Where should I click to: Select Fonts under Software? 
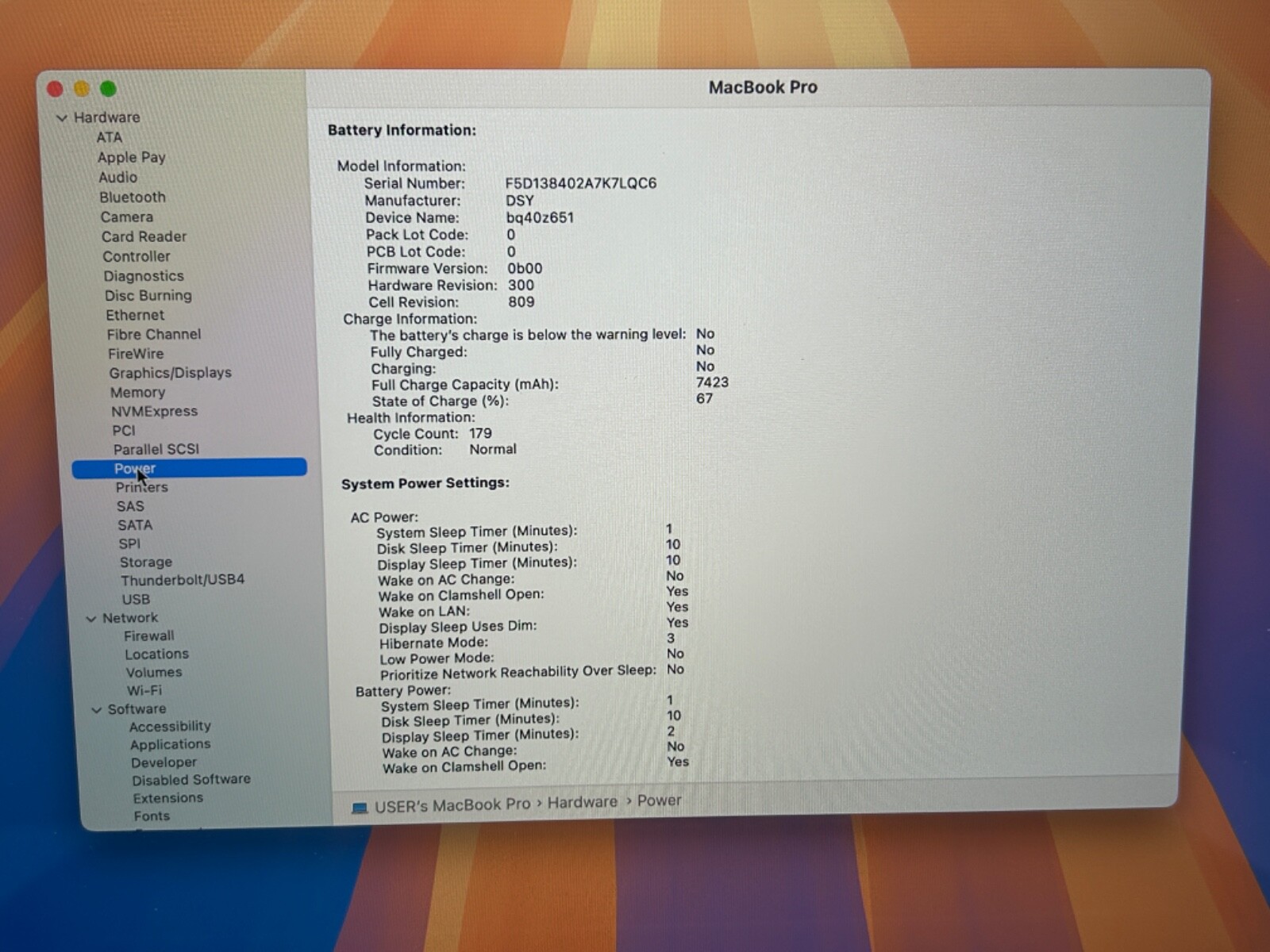click(x=152, y=816)
